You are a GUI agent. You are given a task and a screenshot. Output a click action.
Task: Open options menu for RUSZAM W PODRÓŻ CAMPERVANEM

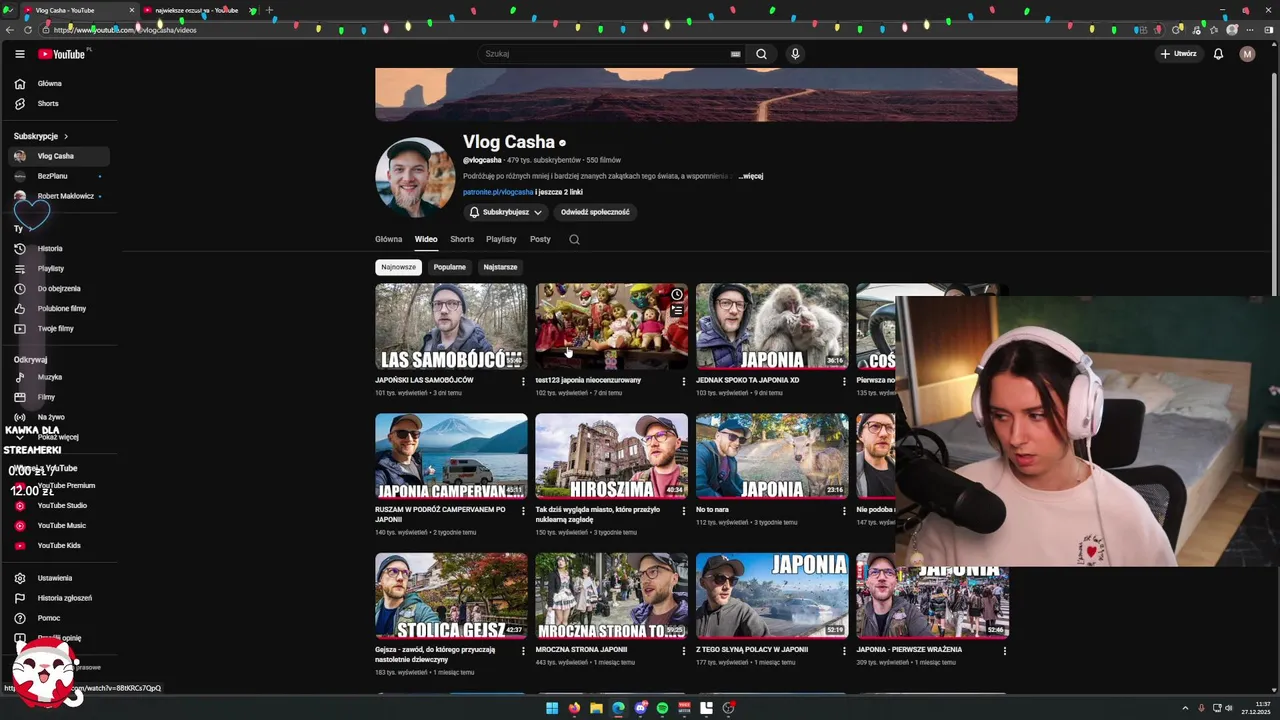(x=523, y=511)
